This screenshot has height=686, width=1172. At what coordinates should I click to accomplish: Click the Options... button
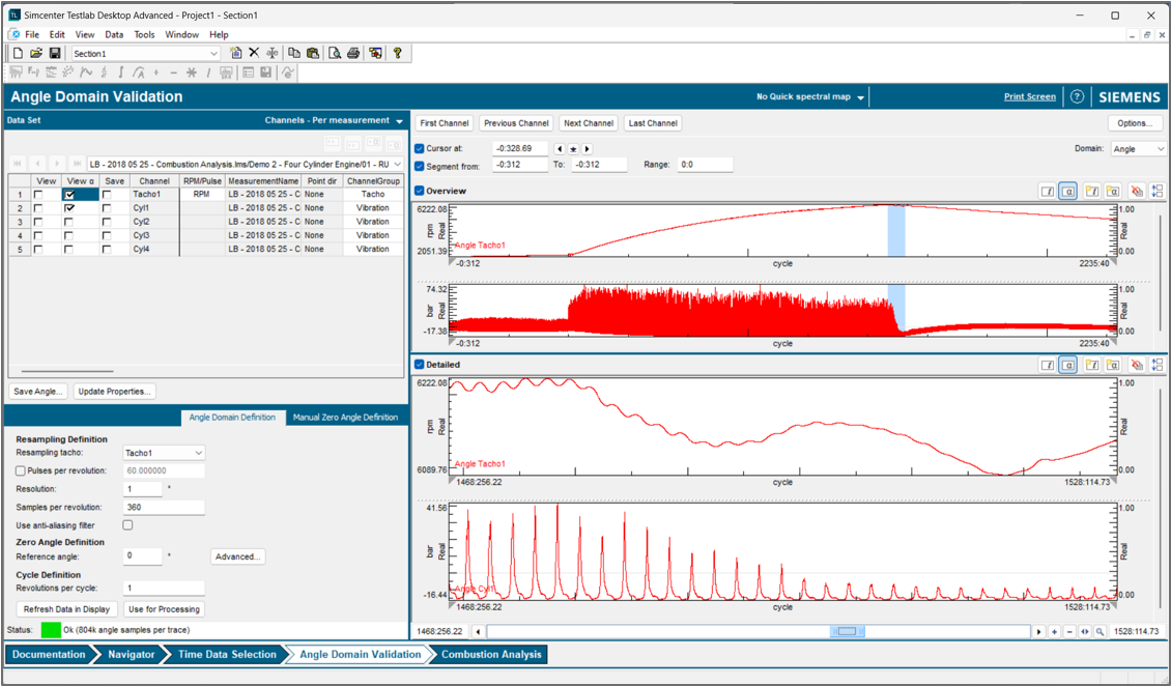1135,123
